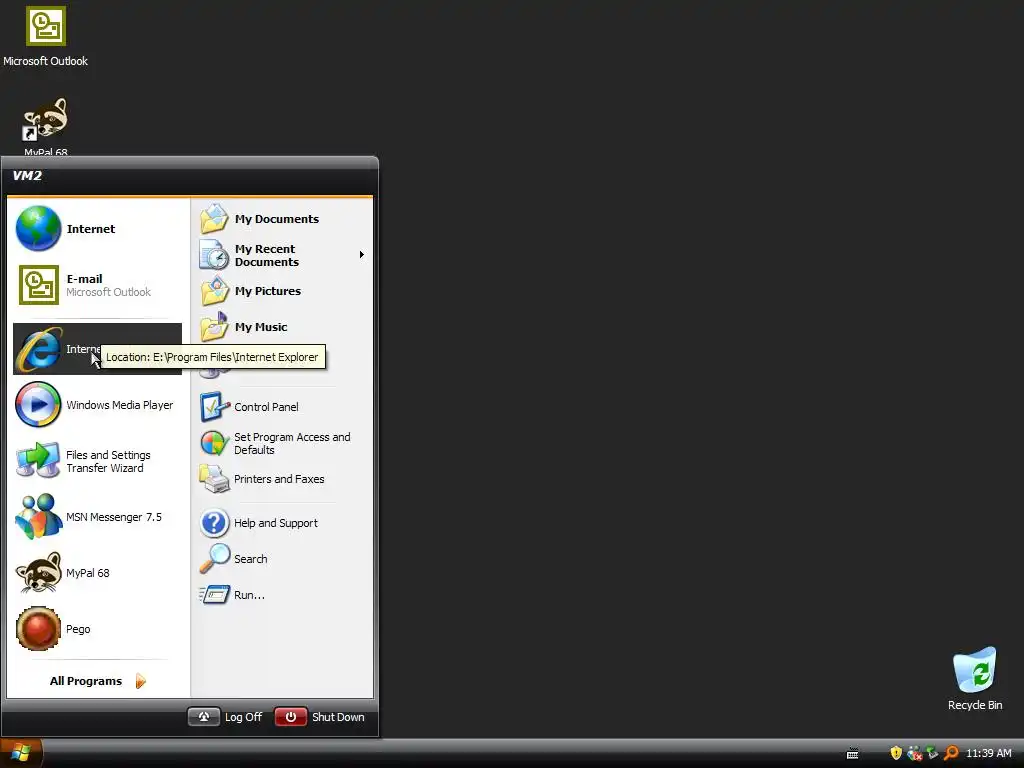Screen dimensions: 1024x768
Task: Open E-mail Microsoft Outlook in Start menu
Action: coord(97,285)
